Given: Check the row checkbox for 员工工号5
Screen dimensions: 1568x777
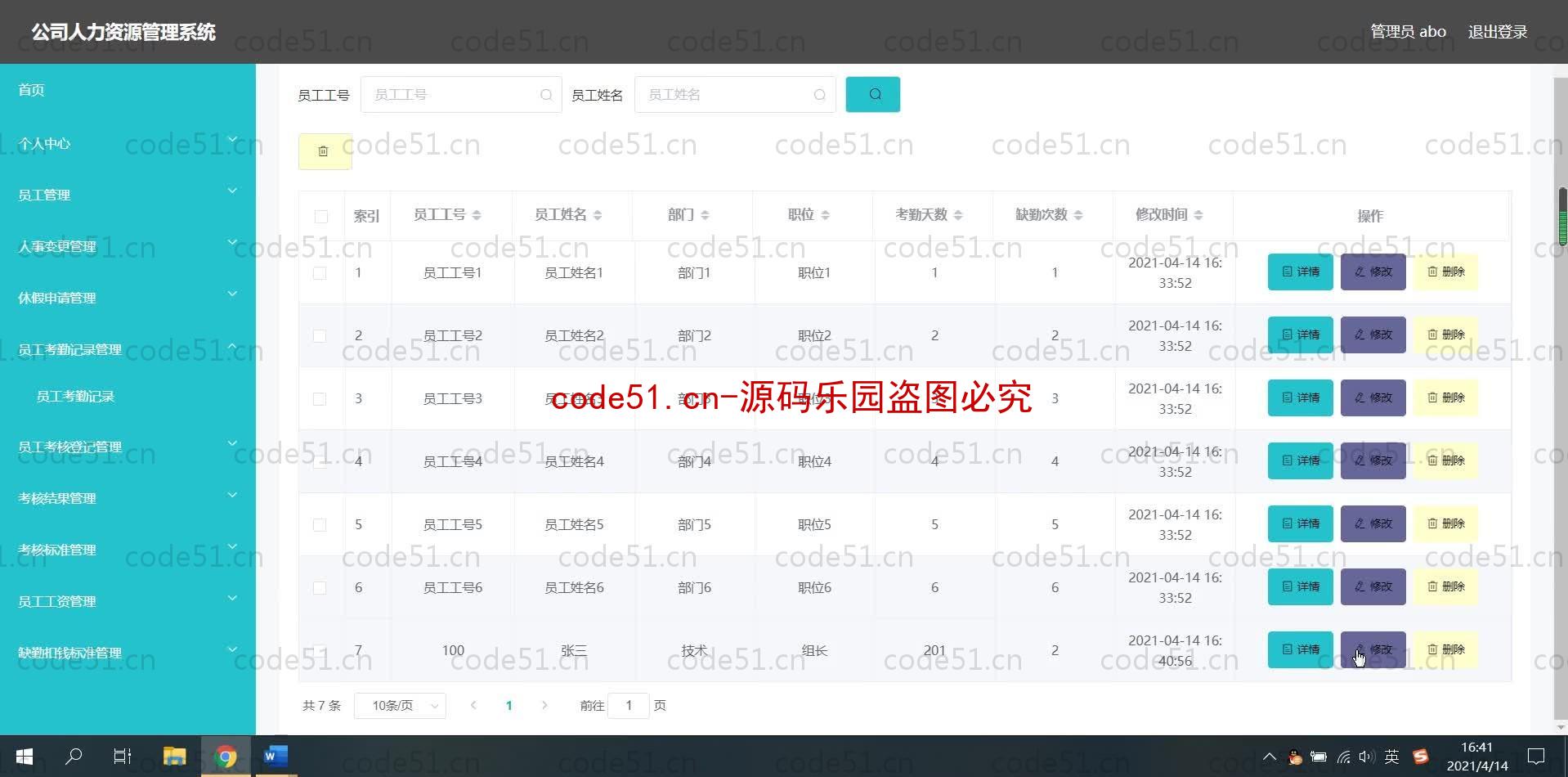Looking at the screenshot, I should click(x=320, y=525).
